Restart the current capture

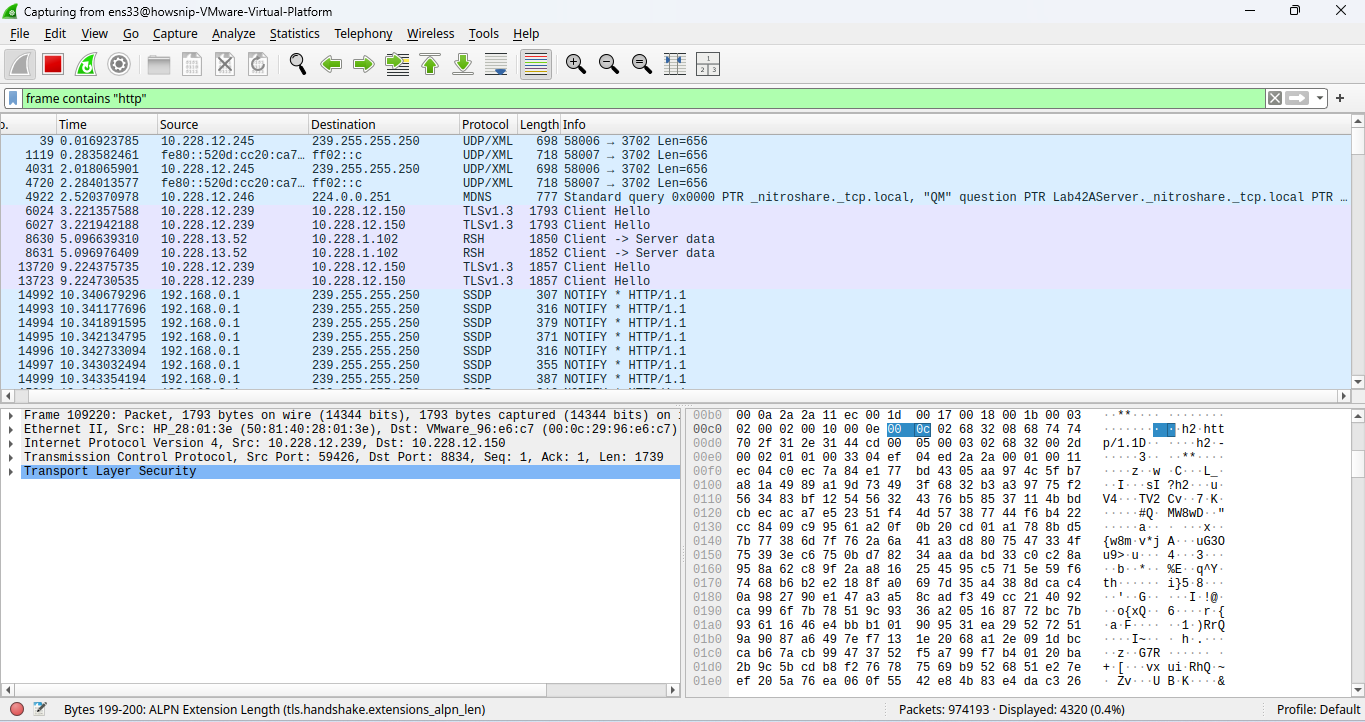click(86, 64)
